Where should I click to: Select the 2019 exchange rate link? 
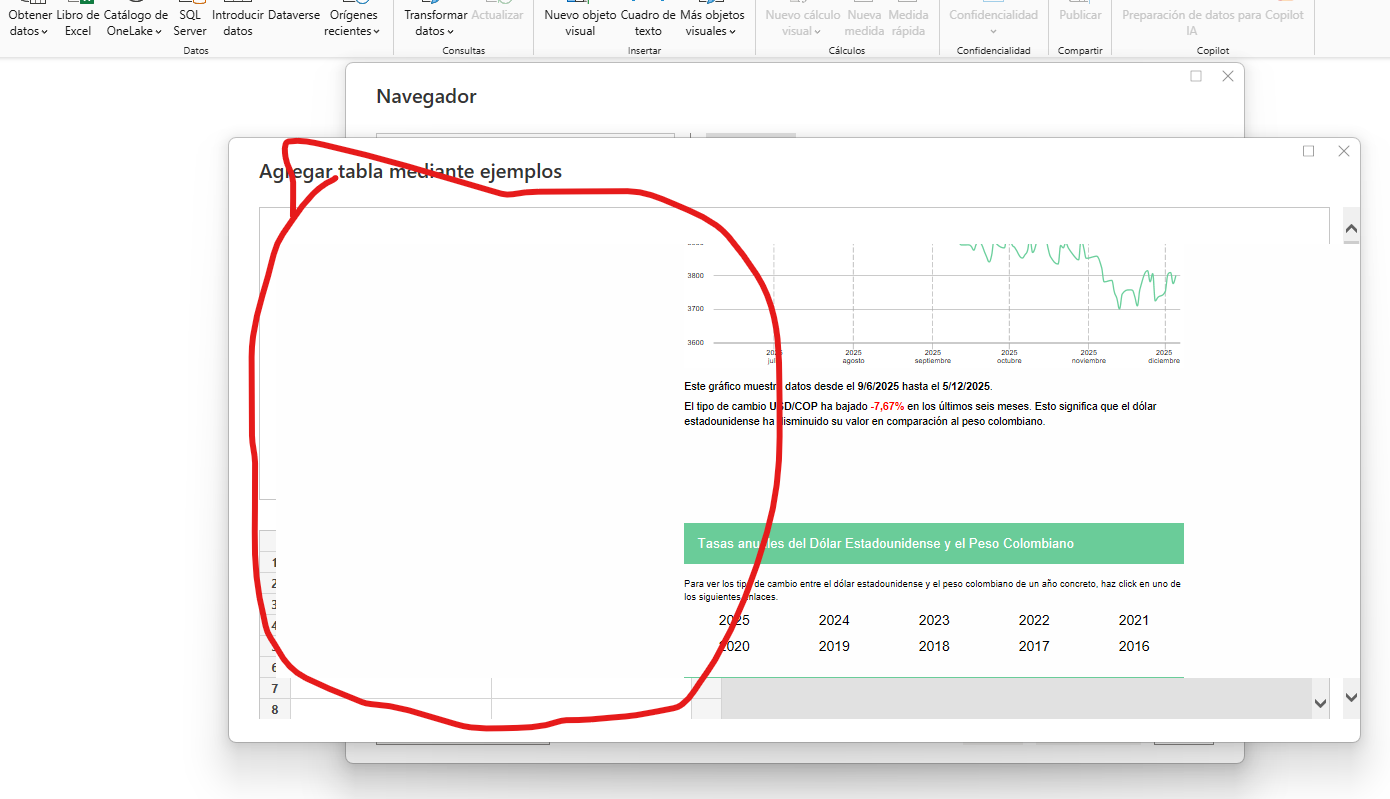tap(834, 646)
